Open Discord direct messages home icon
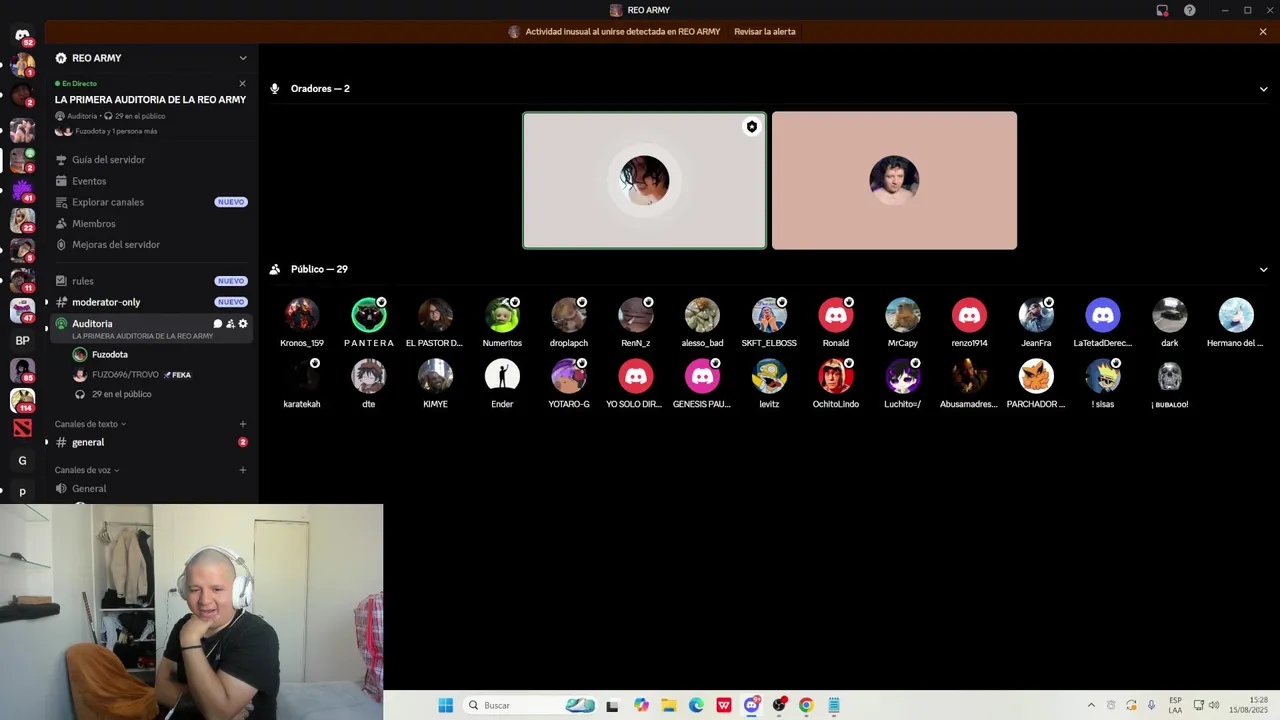Viewport: 1280px width, 720px height. tap(22, 34)
